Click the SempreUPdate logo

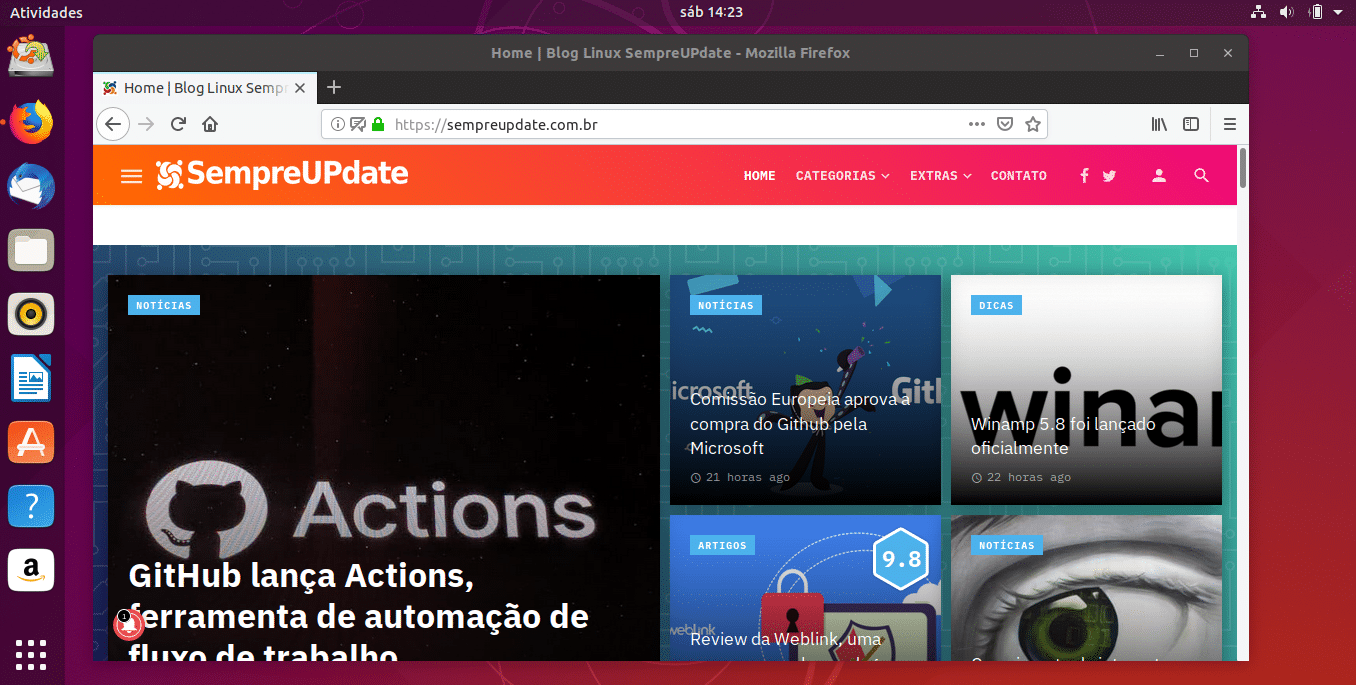(x=282, y=174)
